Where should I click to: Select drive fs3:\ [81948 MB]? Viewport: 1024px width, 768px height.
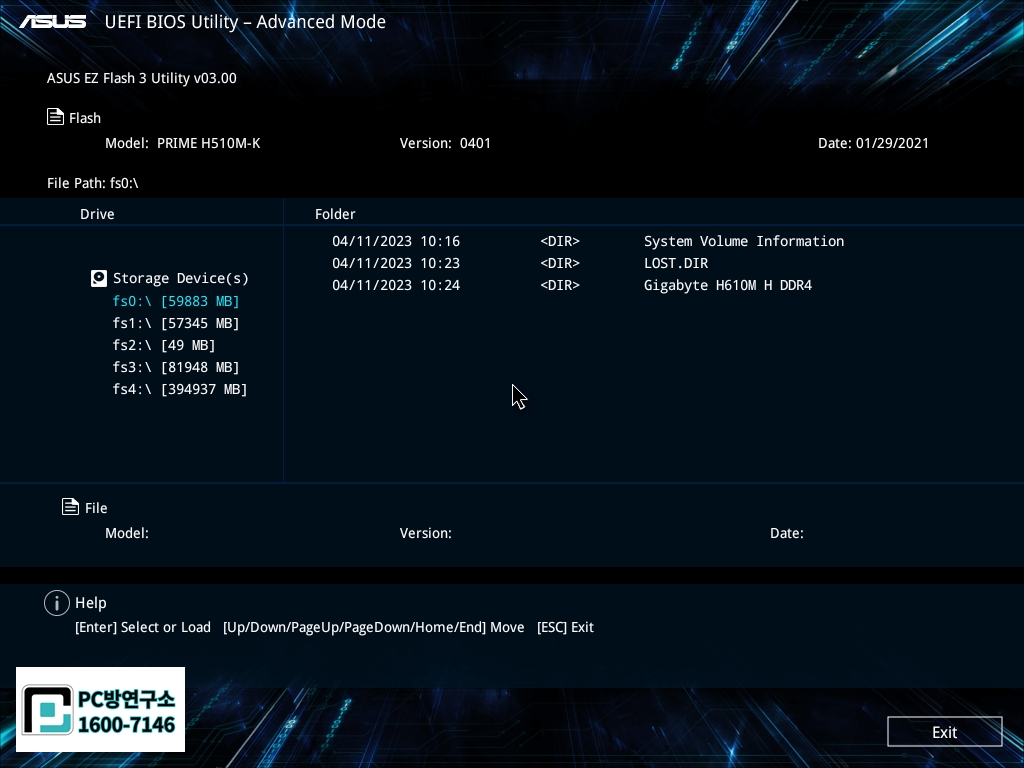click(x=176, y=367)
